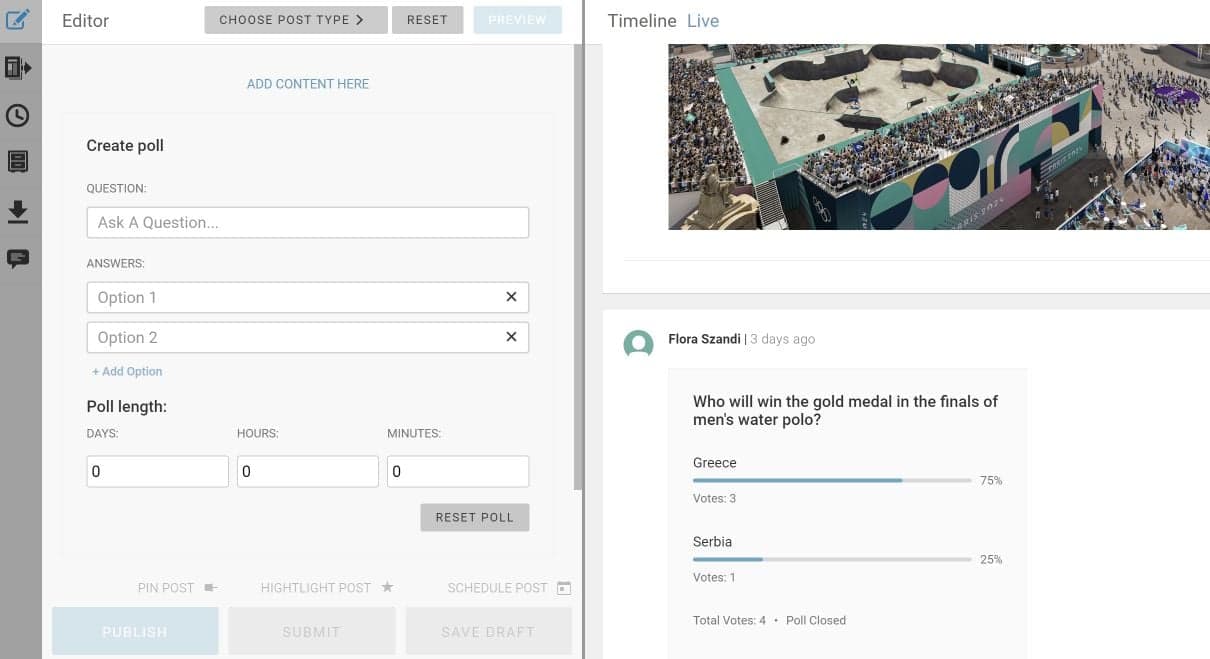Select the Serbia poll answer
This screenshot has height=659, width=1210.
click(712, 542)
